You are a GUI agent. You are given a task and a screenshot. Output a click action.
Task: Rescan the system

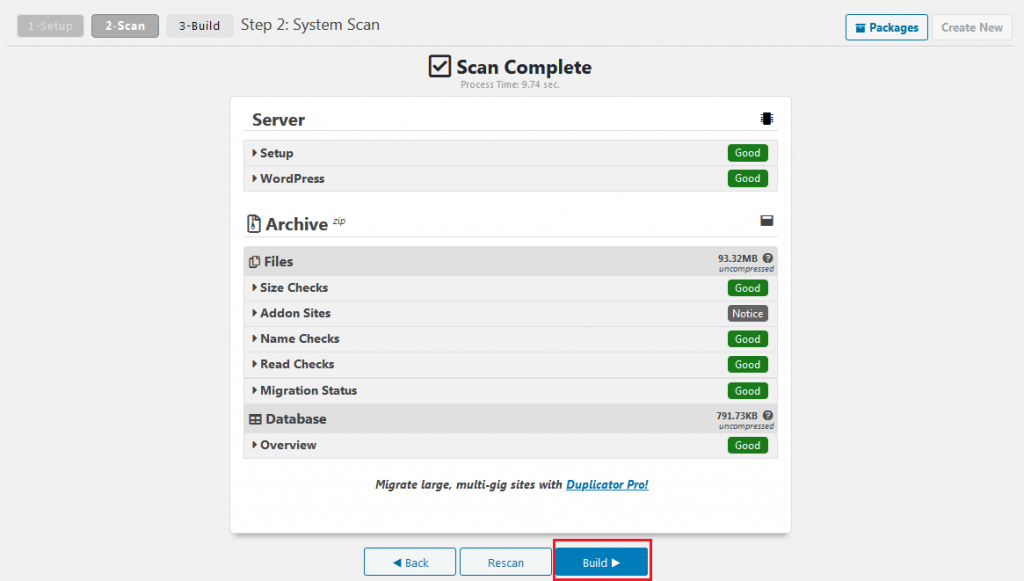[x=505, y=562]
